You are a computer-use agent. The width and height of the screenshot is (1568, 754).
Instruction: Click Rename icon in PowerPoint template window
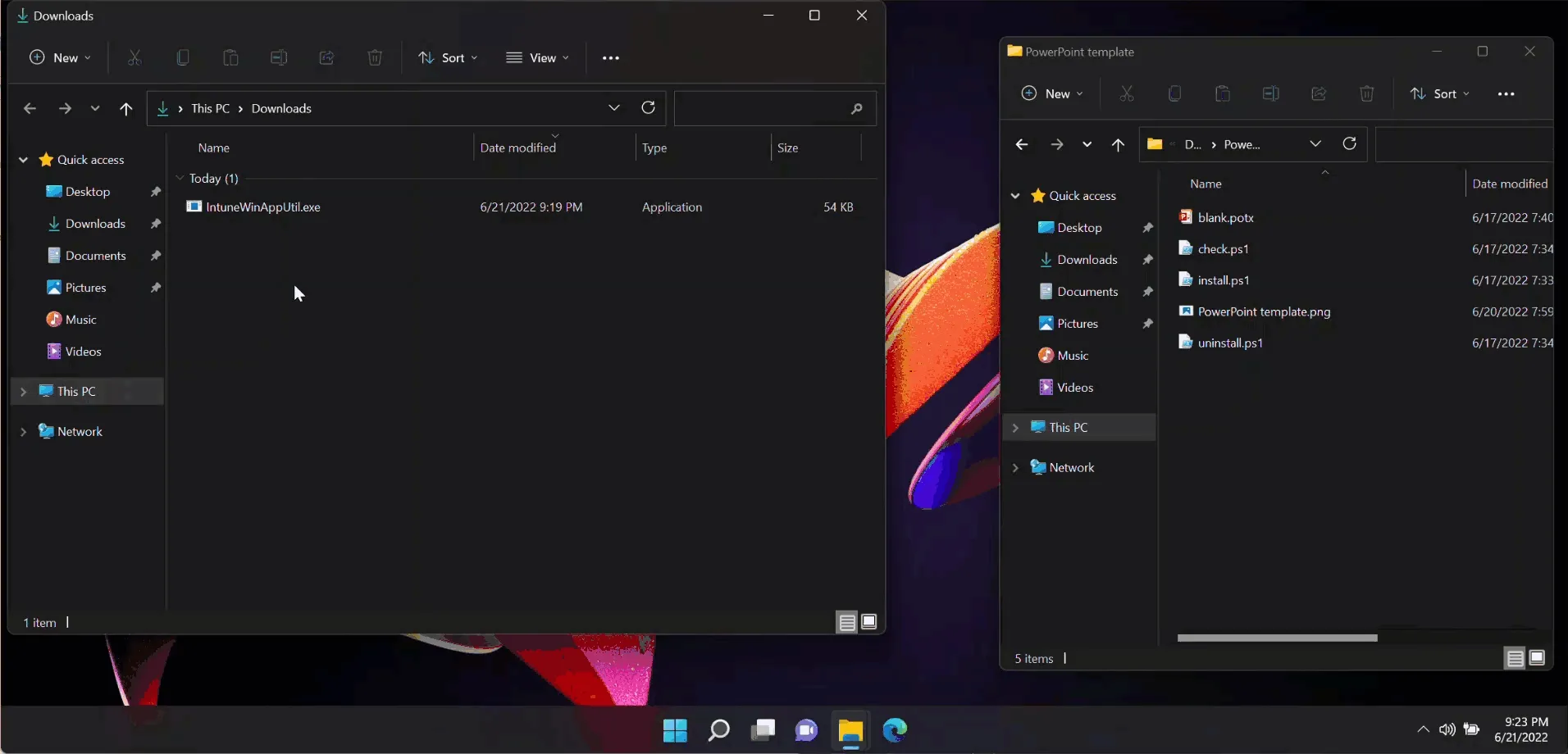(x=1270, y=93)
